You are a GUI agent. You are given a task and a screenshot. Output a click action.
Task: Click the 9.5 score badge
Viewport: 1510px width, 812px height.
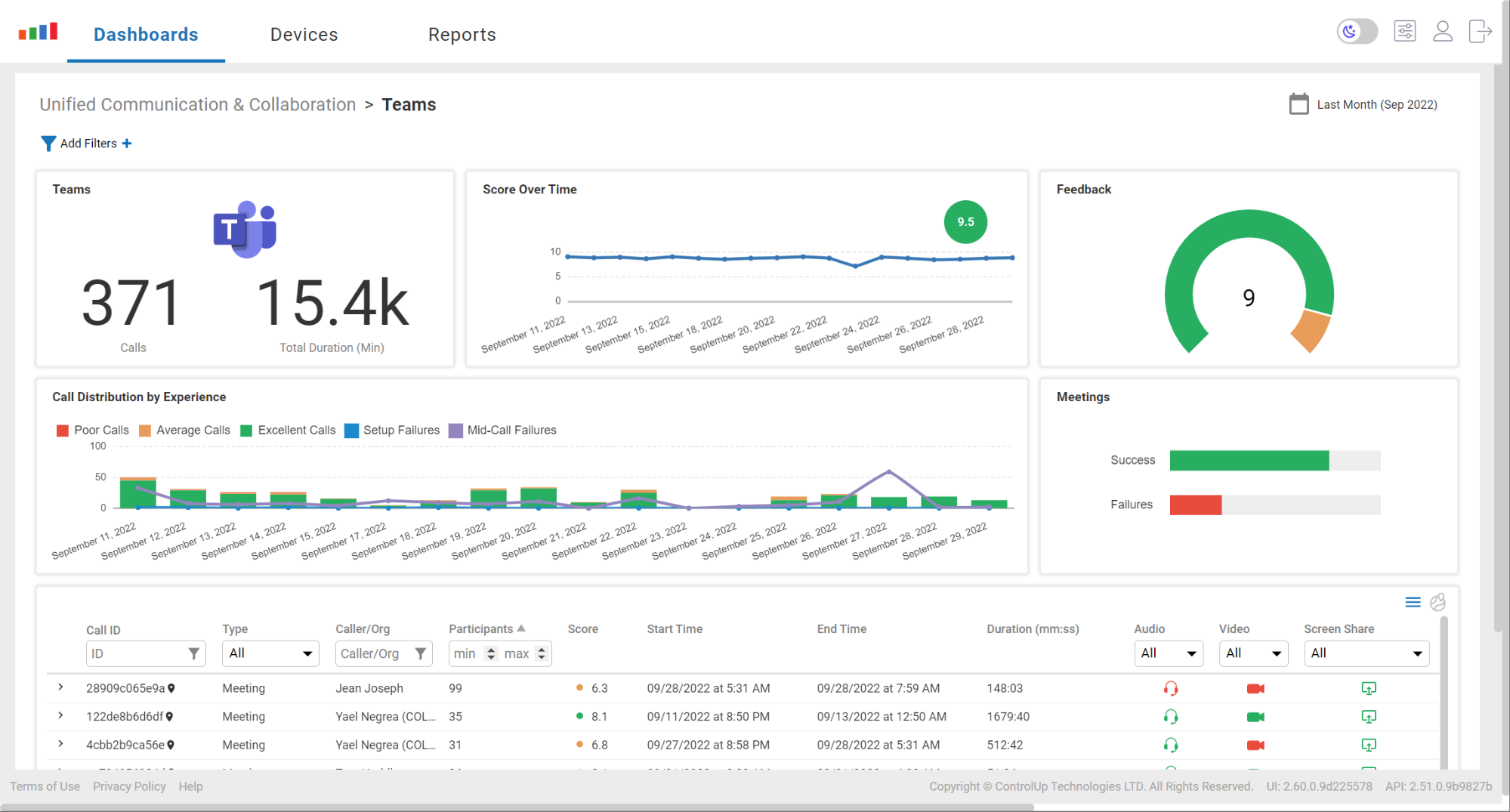(x=965, y=222)
